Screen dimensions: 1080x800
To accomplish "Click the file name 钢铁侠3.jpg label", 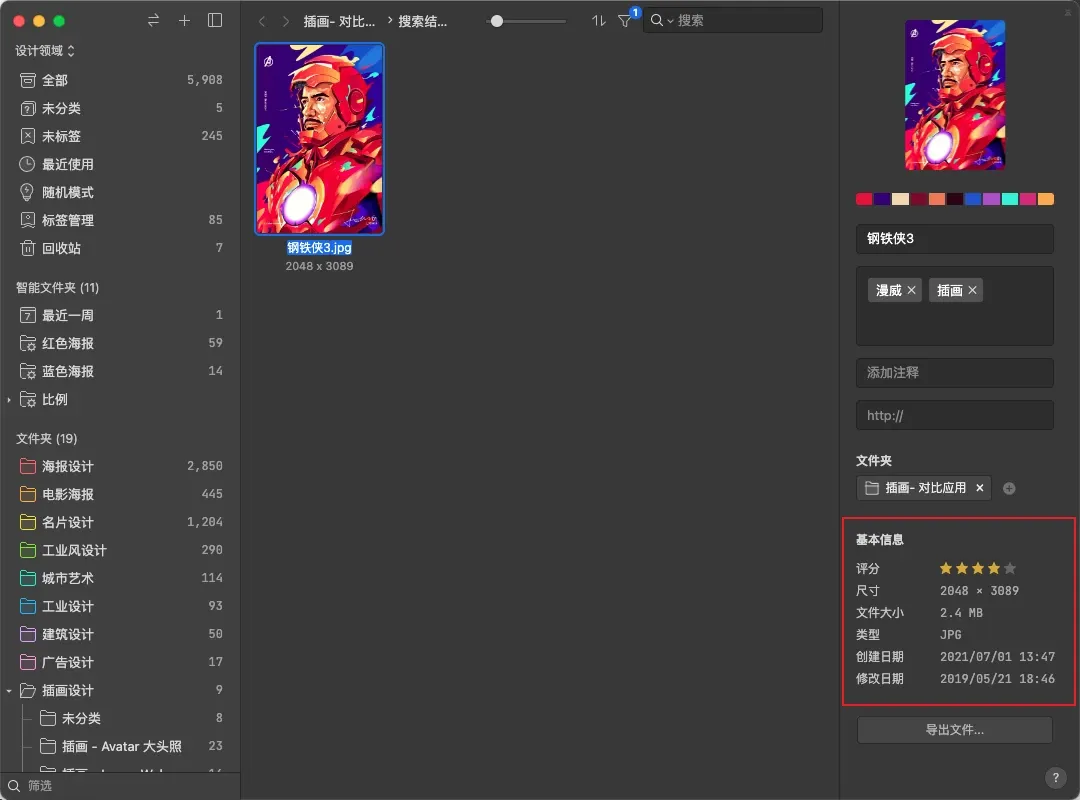I will point(320,248).
